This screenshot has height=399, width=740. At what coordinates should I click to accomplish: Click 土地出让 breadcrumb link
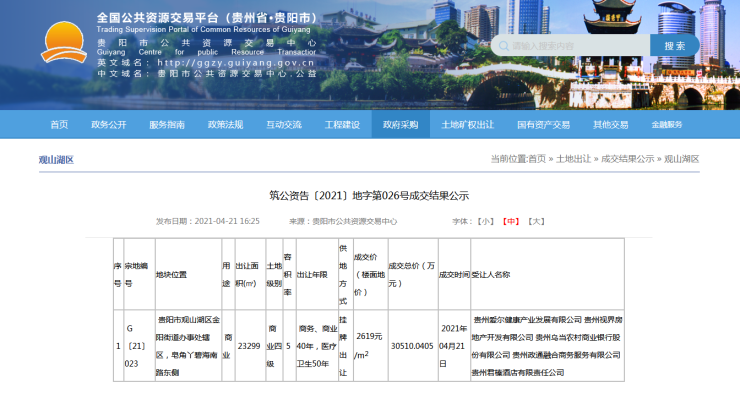pos(573,159)
